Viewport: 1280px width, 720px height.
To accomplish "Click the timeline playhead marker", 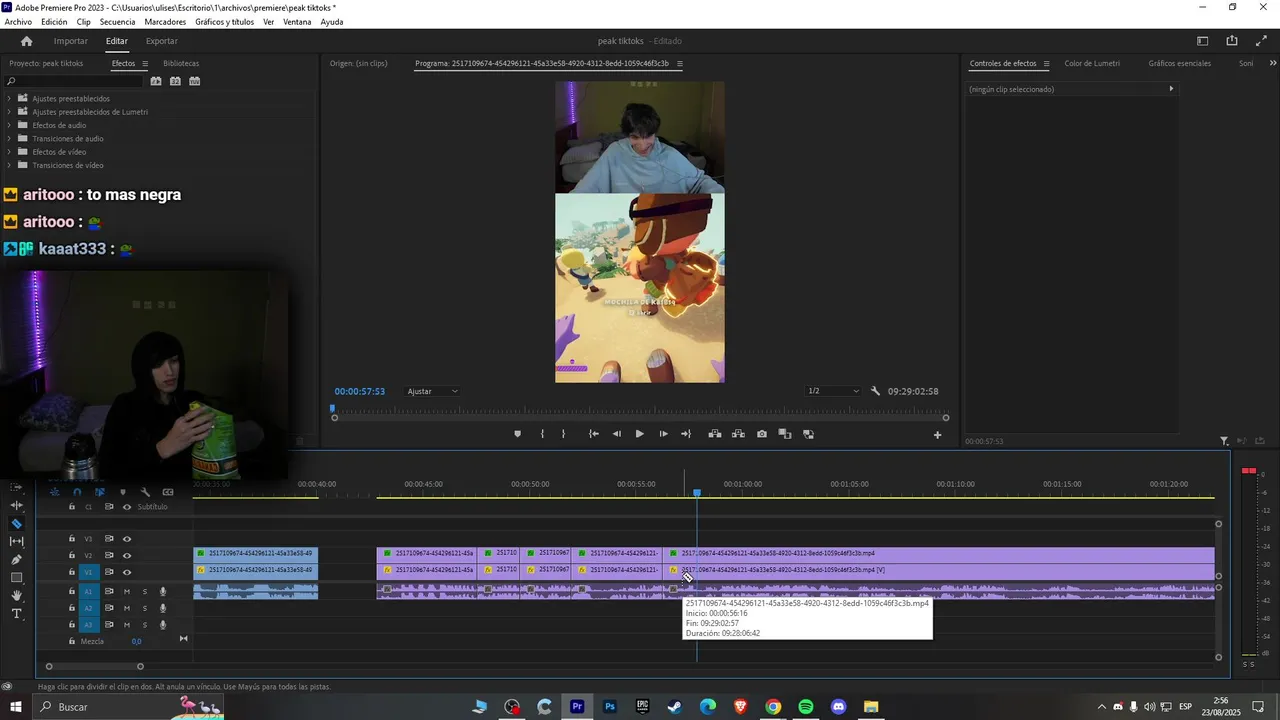I will [x=697, y=492].
